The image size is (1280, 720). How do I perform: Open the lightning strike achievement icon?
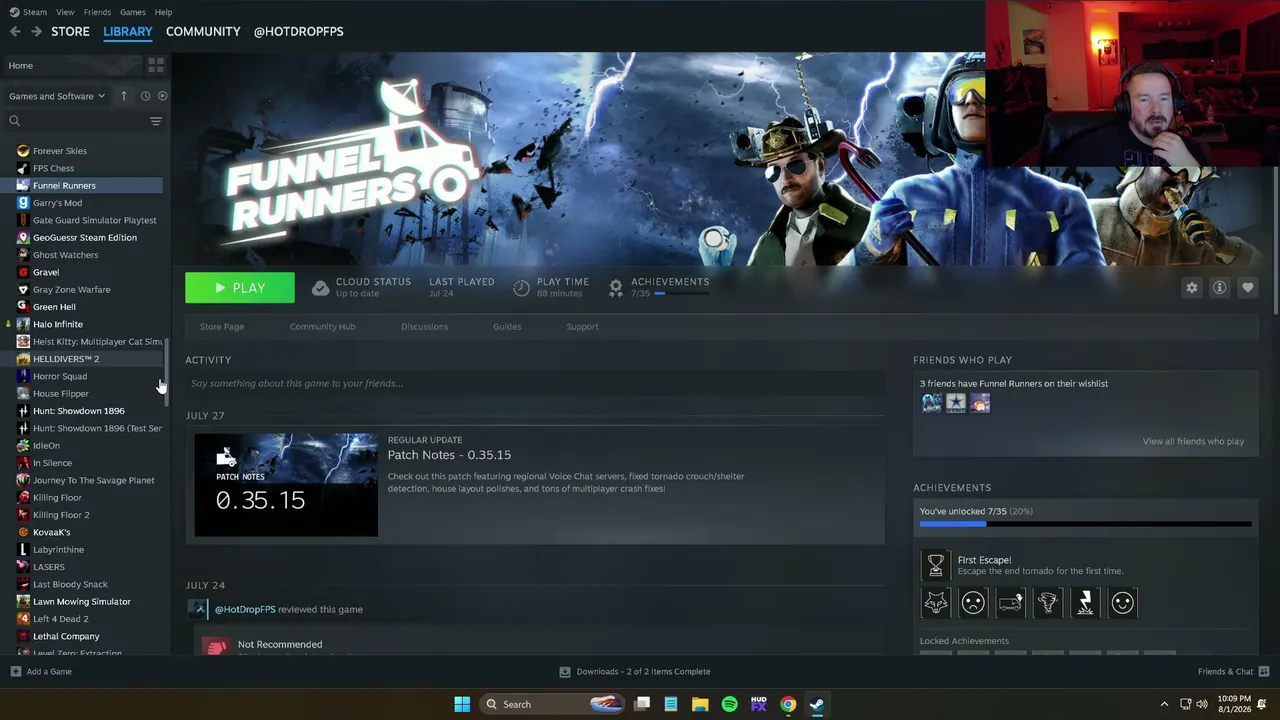point(1086,602)
